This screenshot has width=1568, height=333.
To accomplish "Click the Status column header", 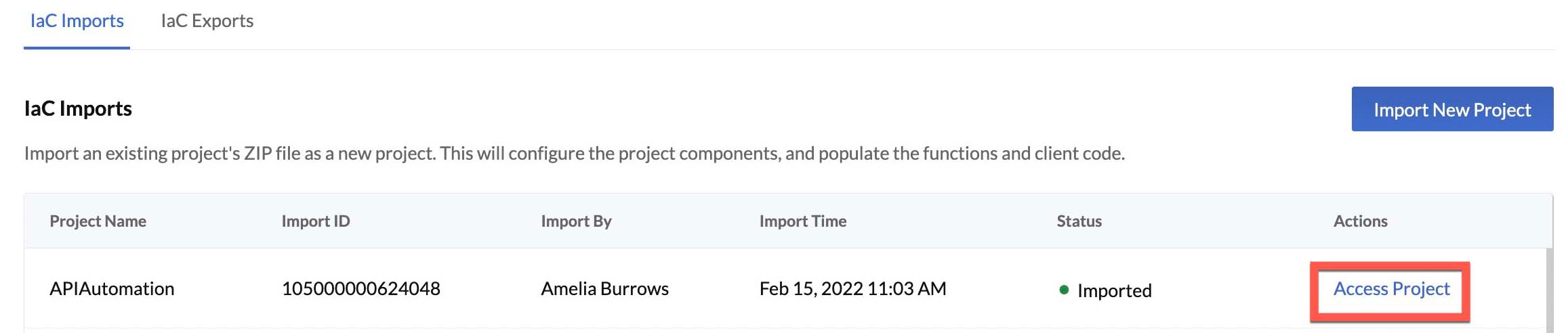I will coord(1079,221).
